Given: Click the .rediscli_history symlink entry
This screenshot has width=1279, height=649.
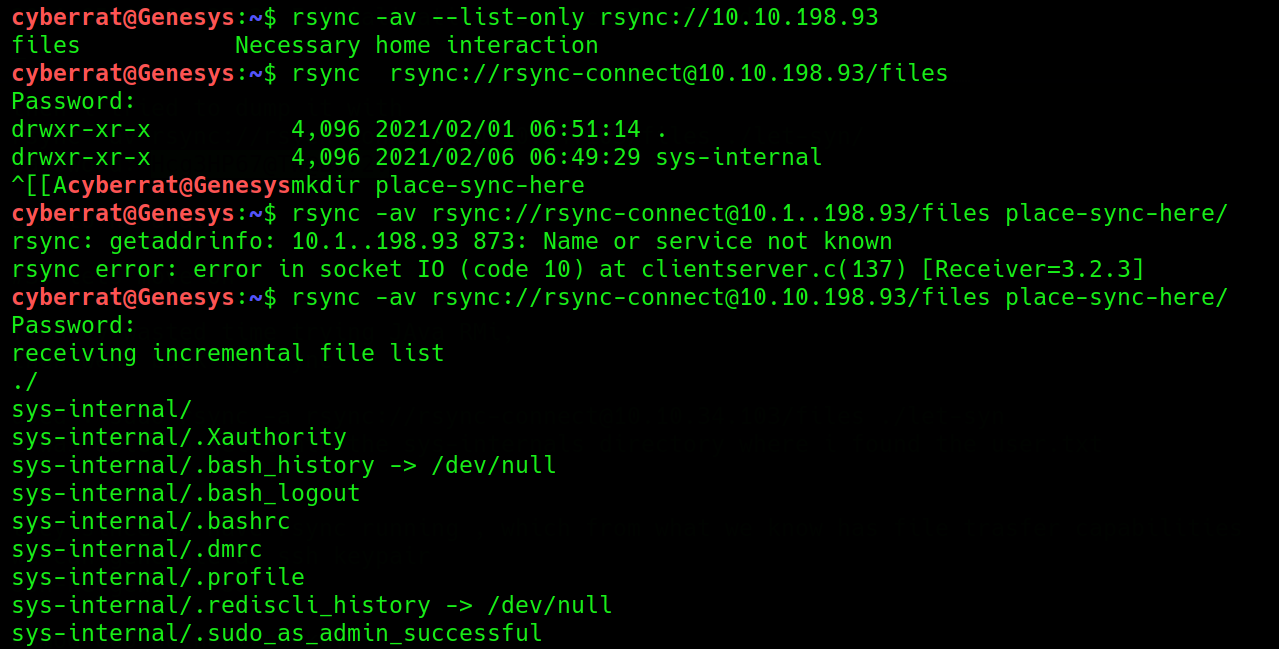Looking at the screenshot, I should point(311,605).
